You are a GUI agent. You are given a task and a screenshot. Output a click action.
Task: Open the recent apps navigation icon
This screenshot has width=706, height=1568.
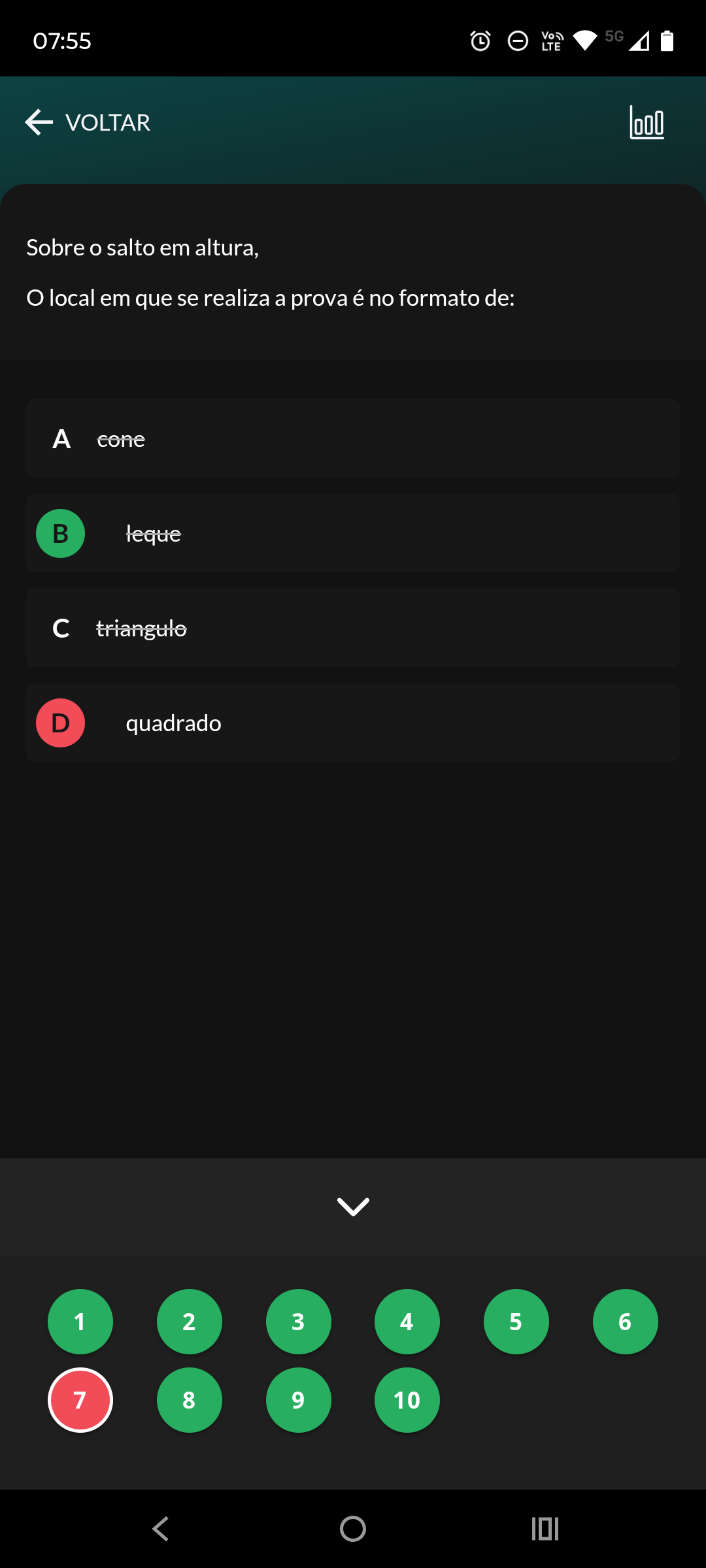tap(545, 1529)
